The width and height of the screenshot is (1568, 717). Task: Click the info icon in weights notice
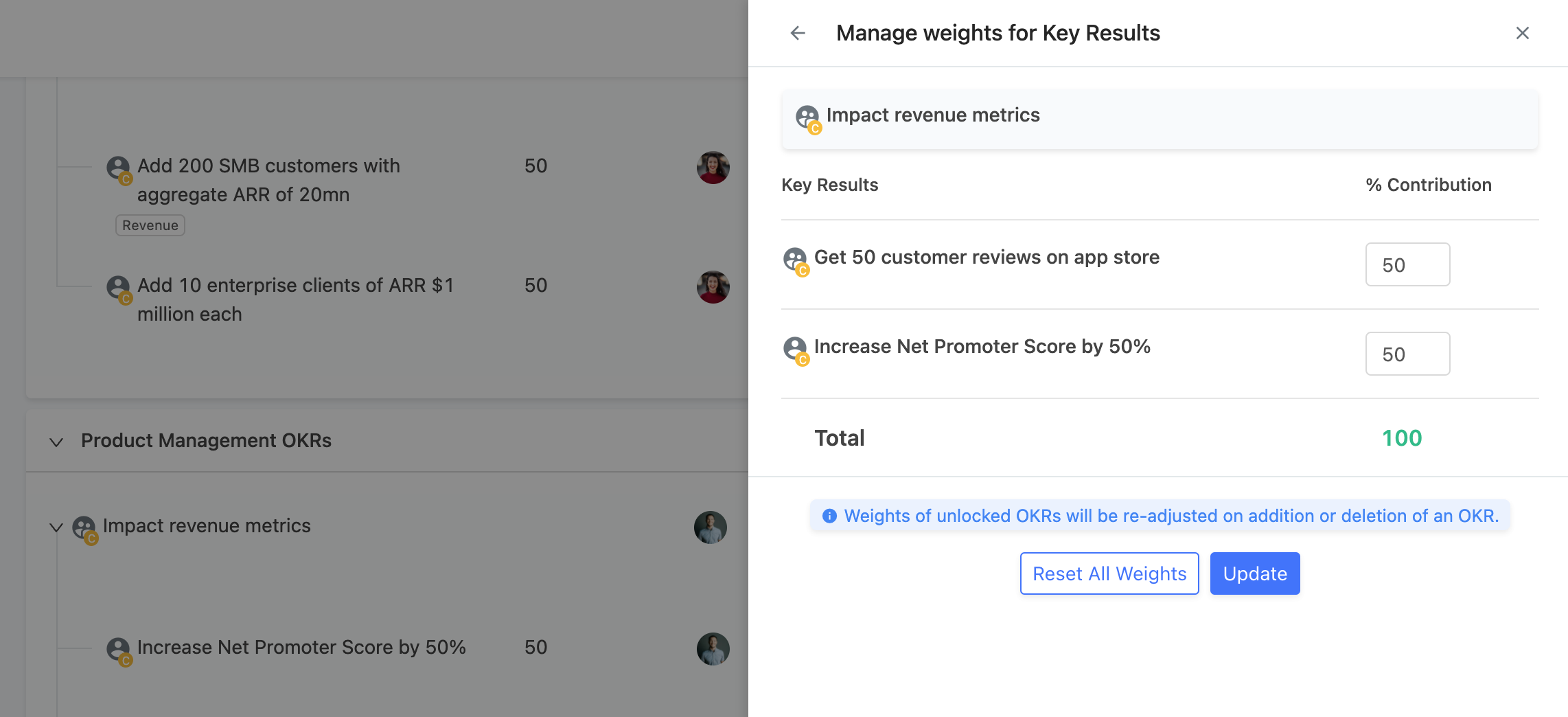click(829, 516)
